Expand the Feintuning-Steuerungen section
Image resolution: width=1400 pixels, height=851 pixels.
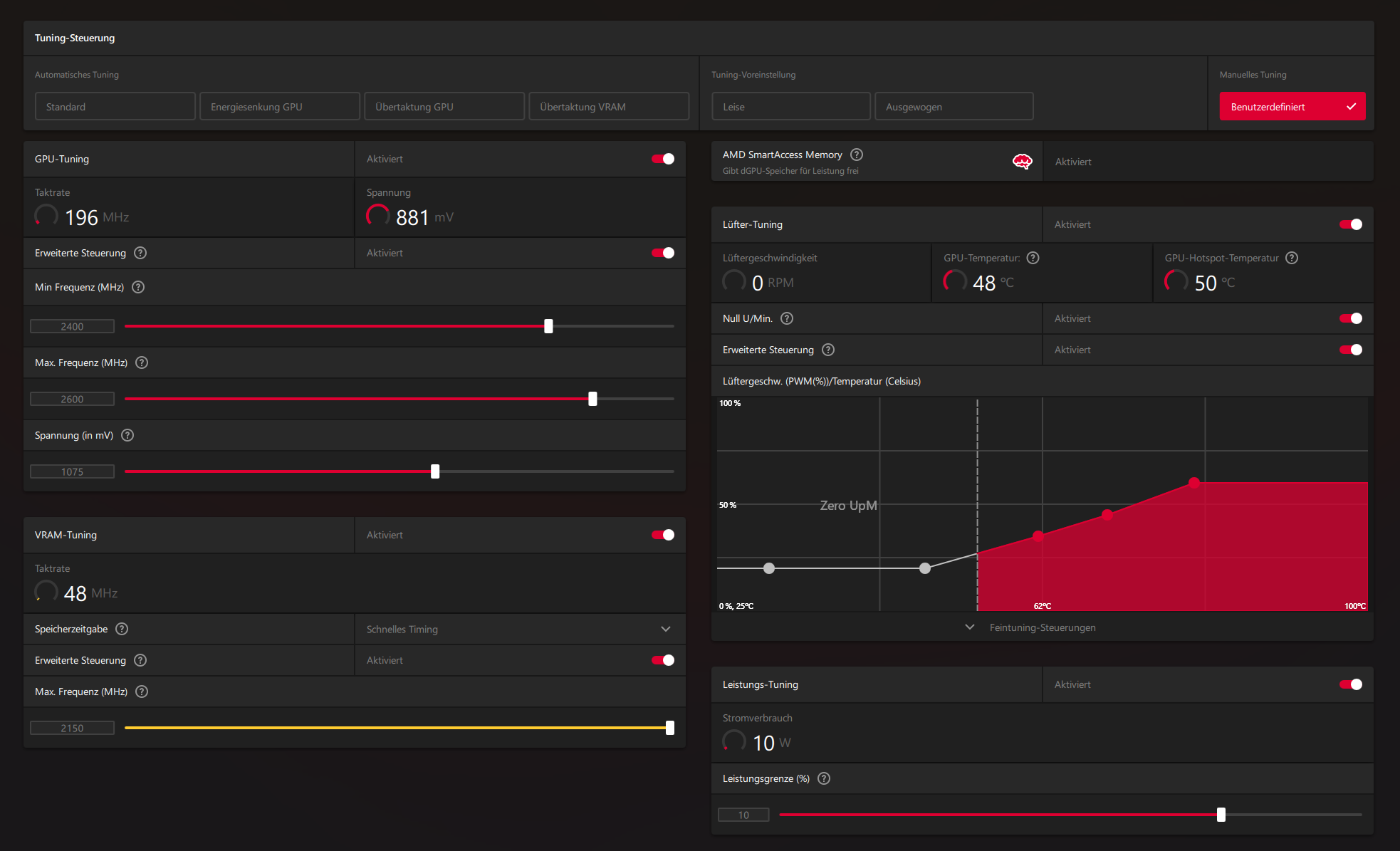[x=1042, y=627]
